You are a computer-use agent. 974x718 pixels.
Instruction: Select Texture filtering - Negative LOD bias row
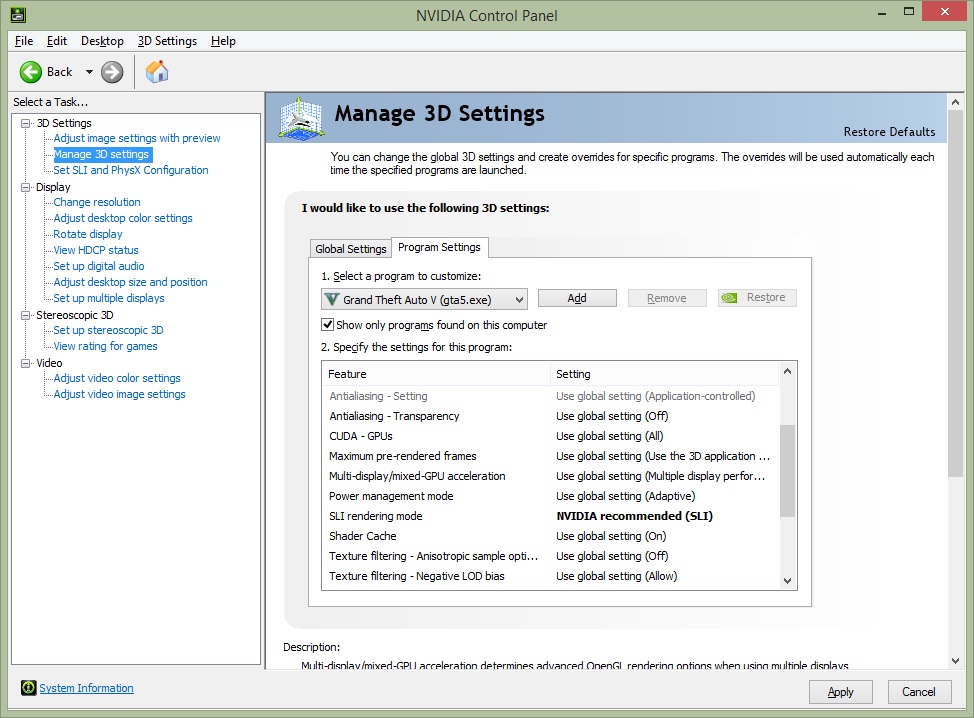550,576
